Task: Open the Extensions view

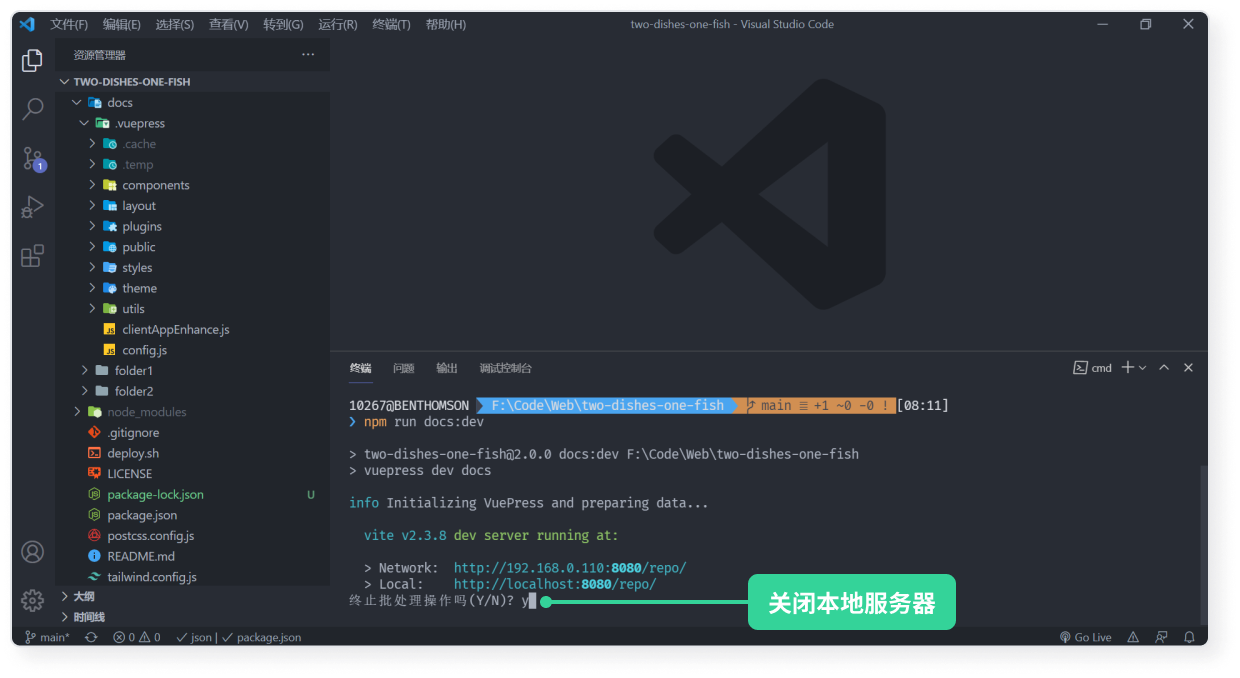Action: (33, 256)
